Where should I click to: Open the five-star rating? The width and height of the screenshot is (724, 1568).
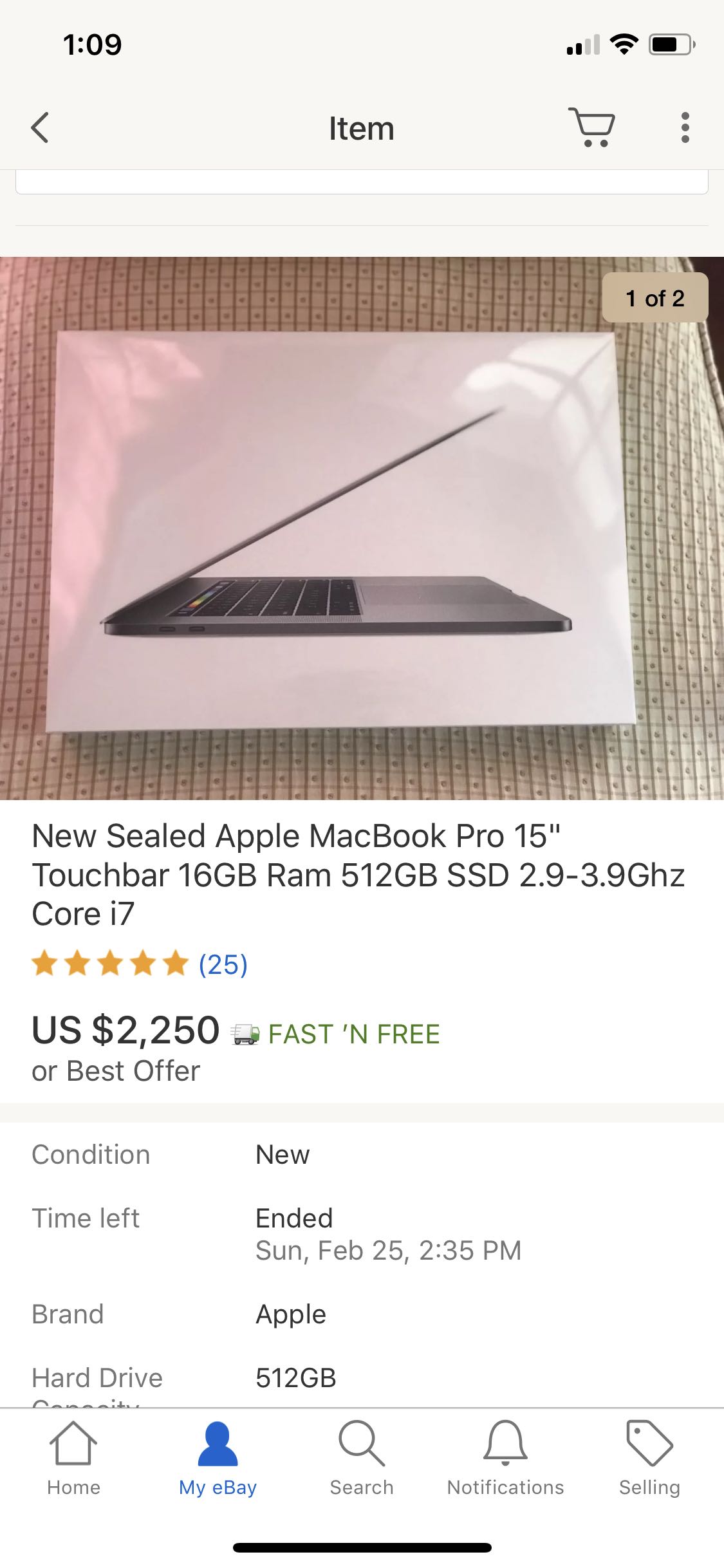point(110,964)
